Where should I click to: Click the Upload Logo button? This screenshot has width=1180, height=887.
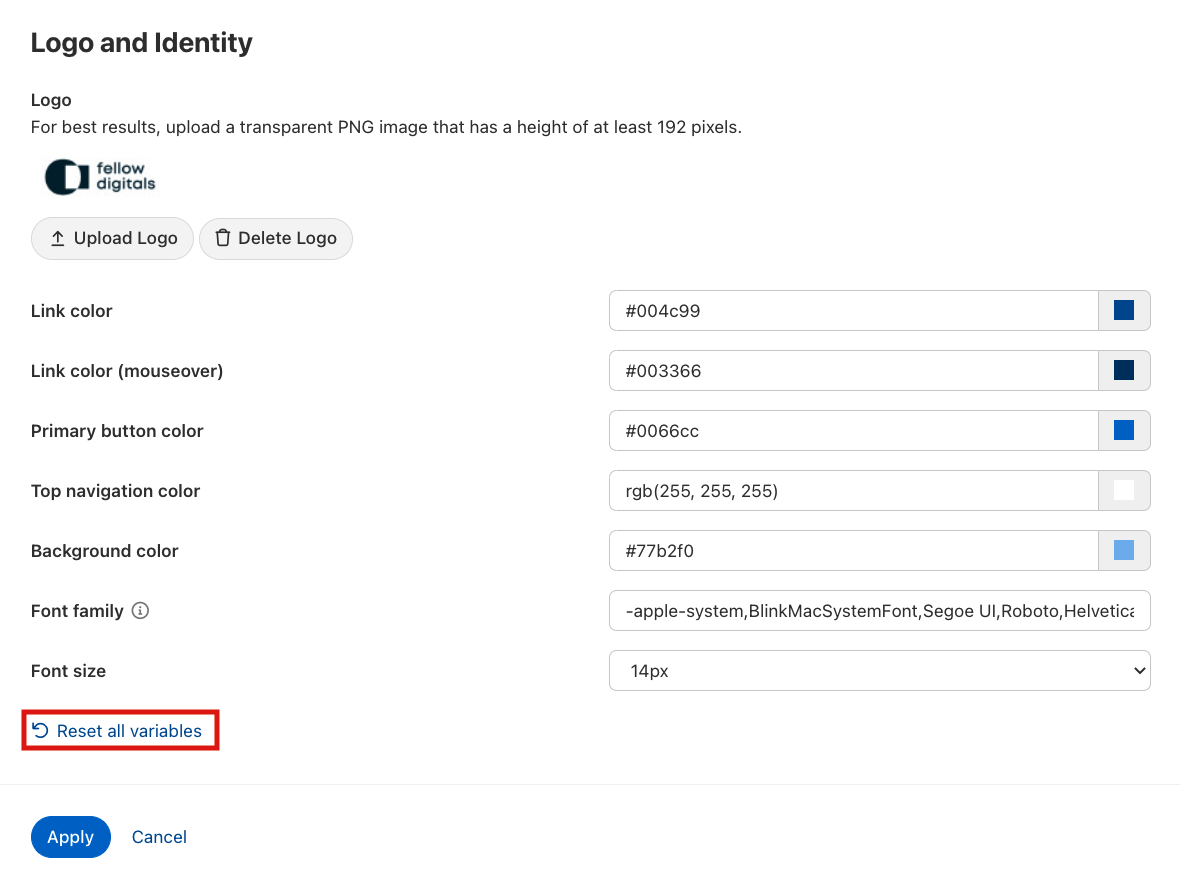click(112, 239)
